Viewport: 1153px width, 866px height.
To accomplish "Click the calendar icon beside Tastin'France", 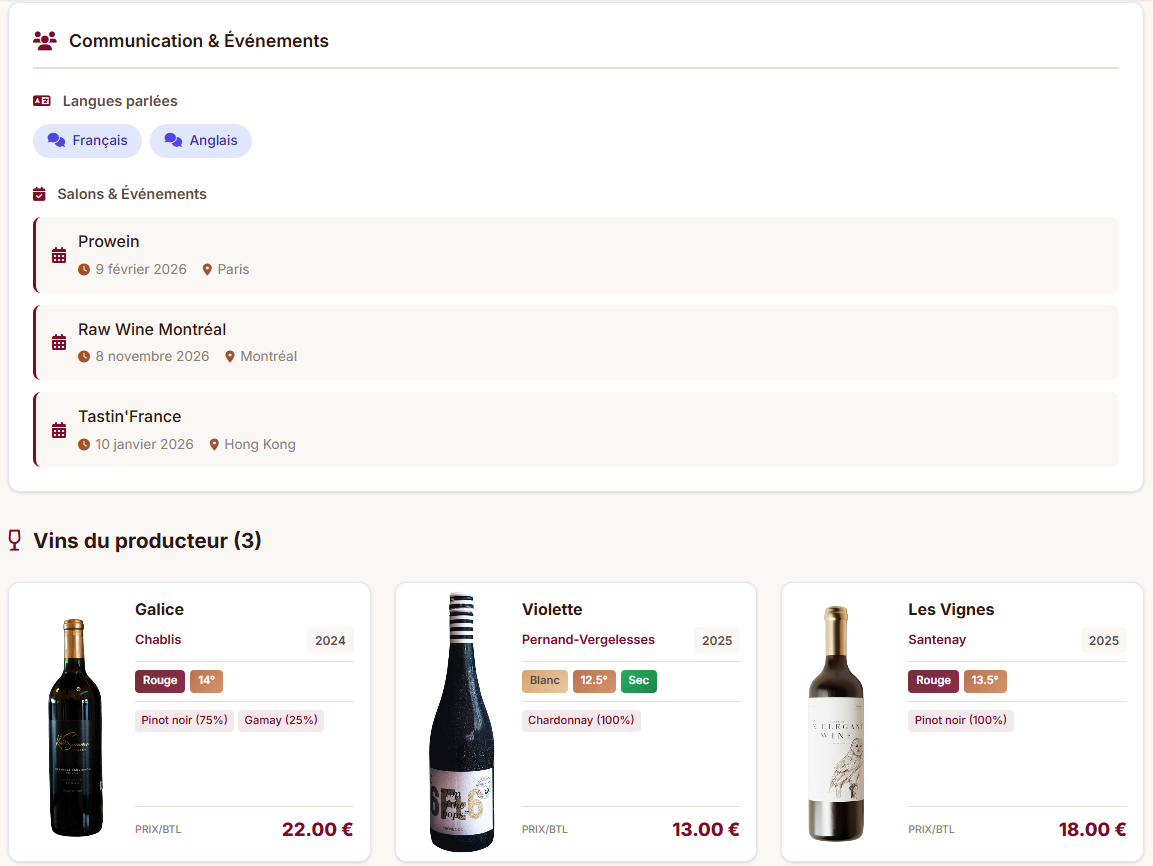I will pyautogui.click(x=59, y=430).
